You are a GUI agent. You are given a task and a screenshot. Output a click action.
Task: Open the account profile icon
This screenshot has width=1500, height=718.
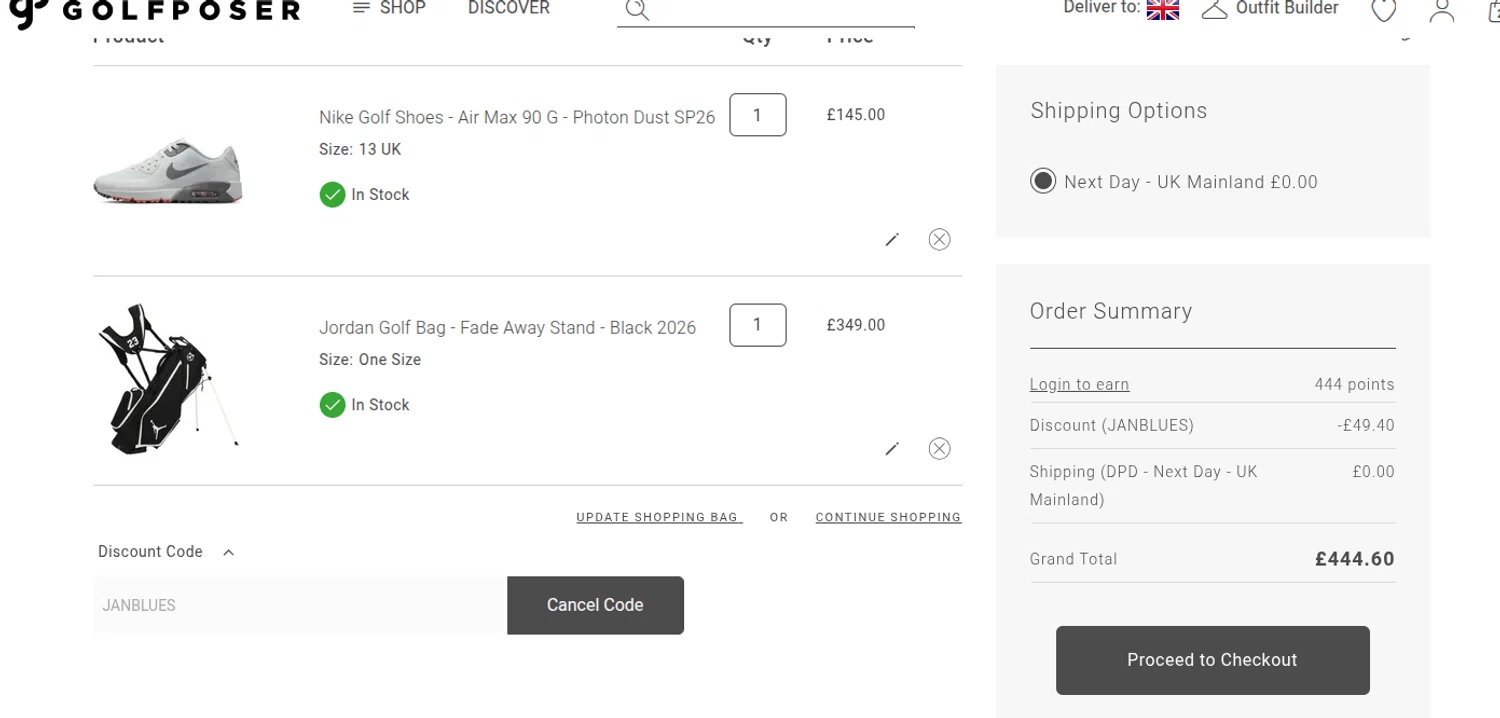(1441, 11)
